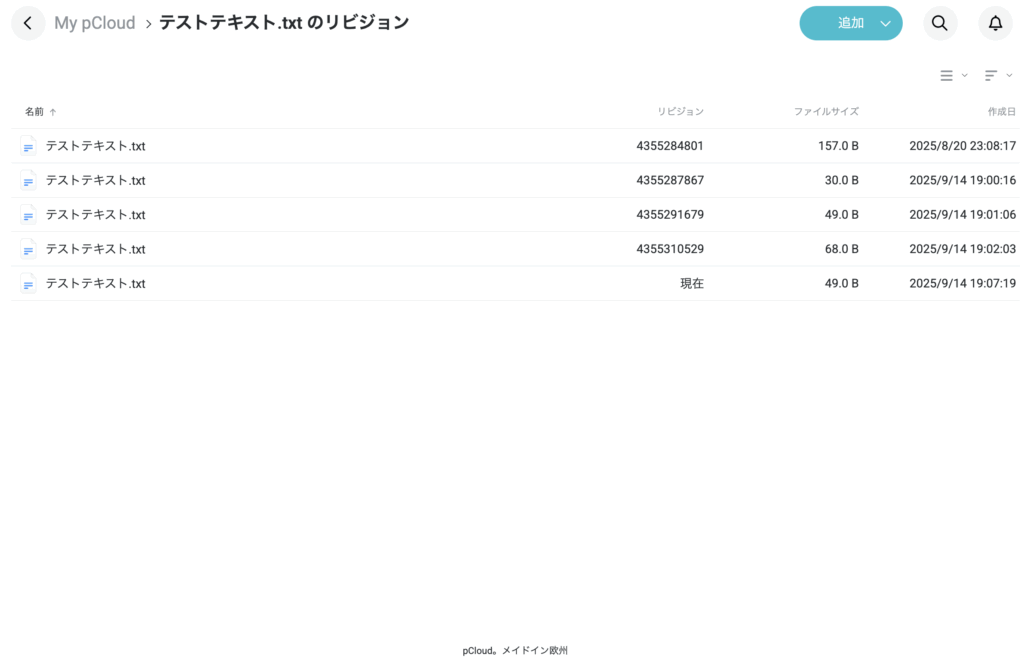The image size is (1024, 666).
Task: Click the back arrow at top left
Action: coord(27,22)
